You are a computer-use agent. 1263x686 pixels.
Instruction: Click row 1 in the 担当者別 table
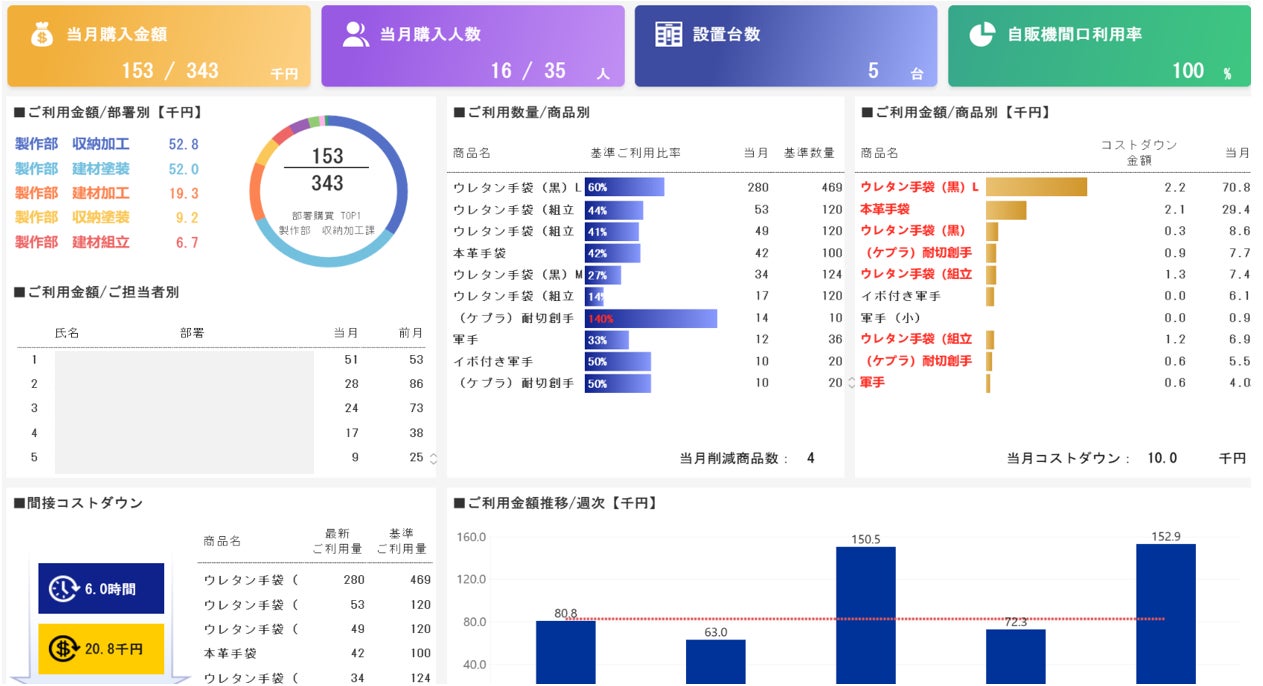(221, 359)
